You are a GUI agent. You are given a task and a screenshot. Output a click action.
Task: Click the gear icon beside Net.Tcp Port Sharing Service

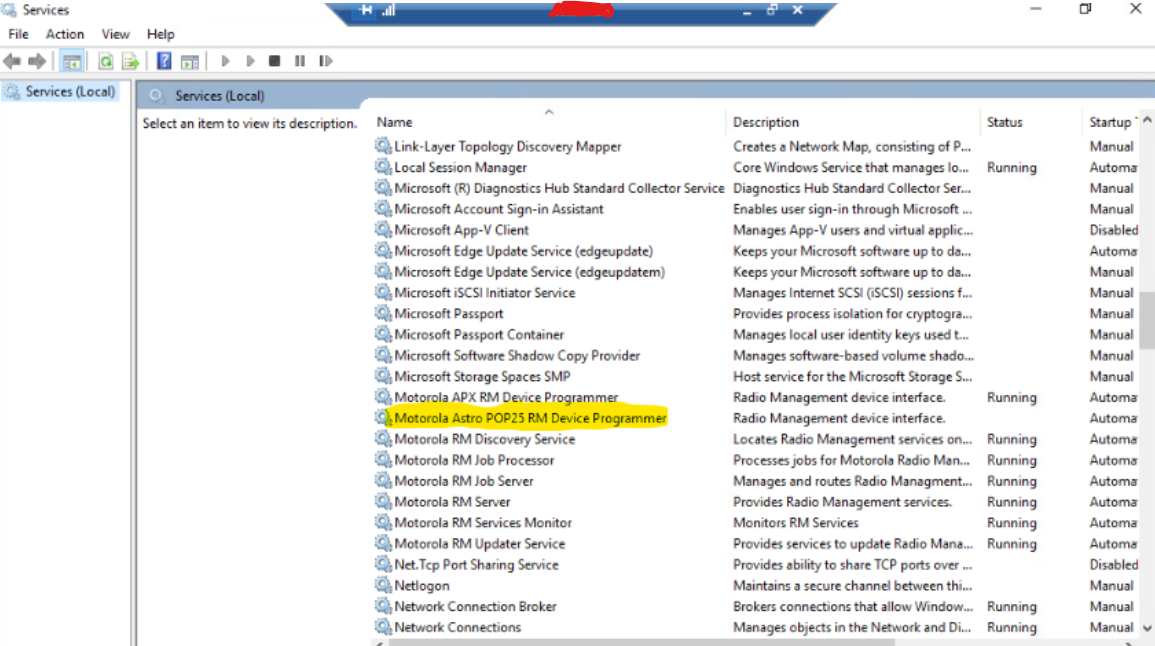coord(383,565)
